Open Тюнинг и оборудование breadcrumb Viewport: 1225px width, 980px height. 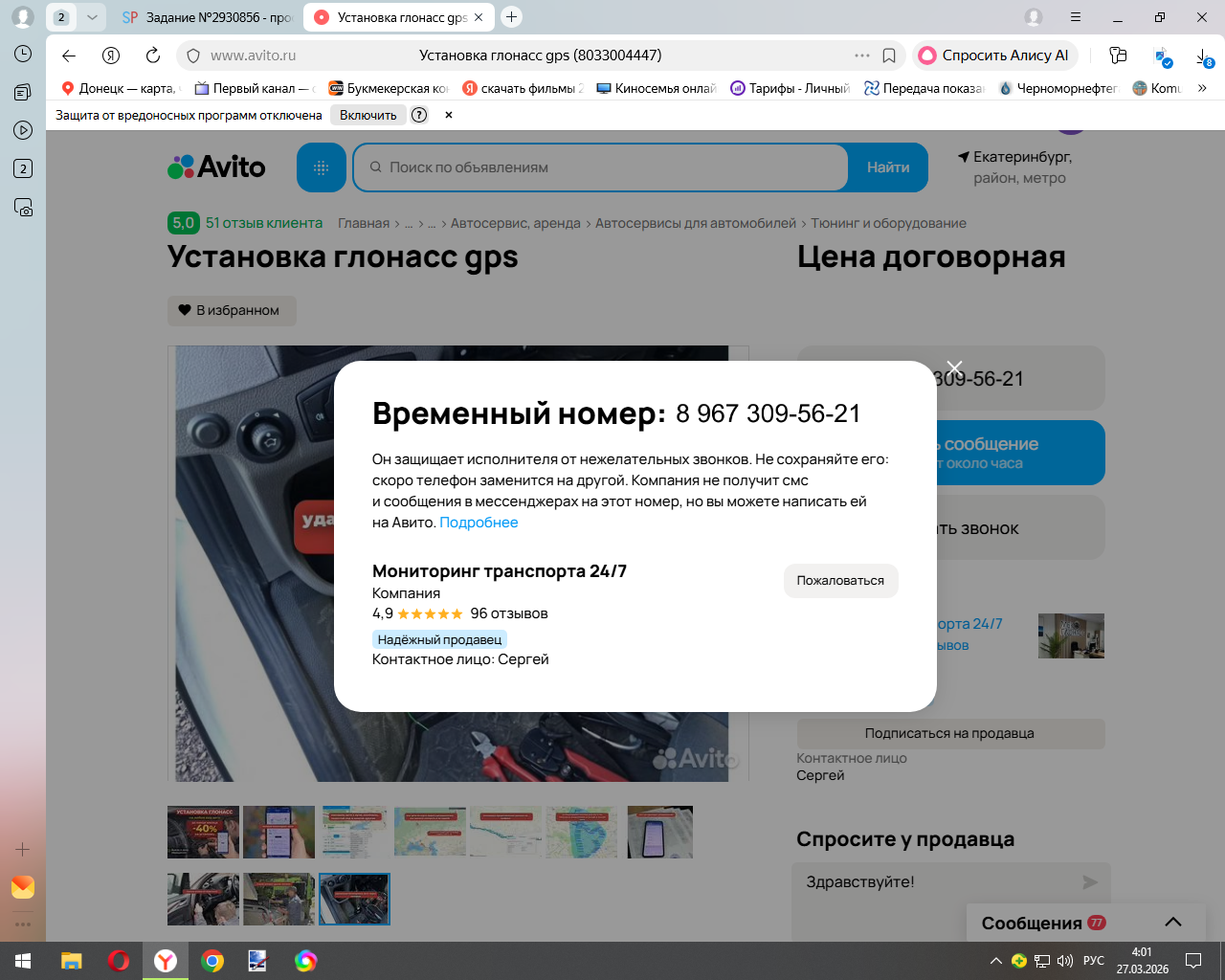click(889, 223)
